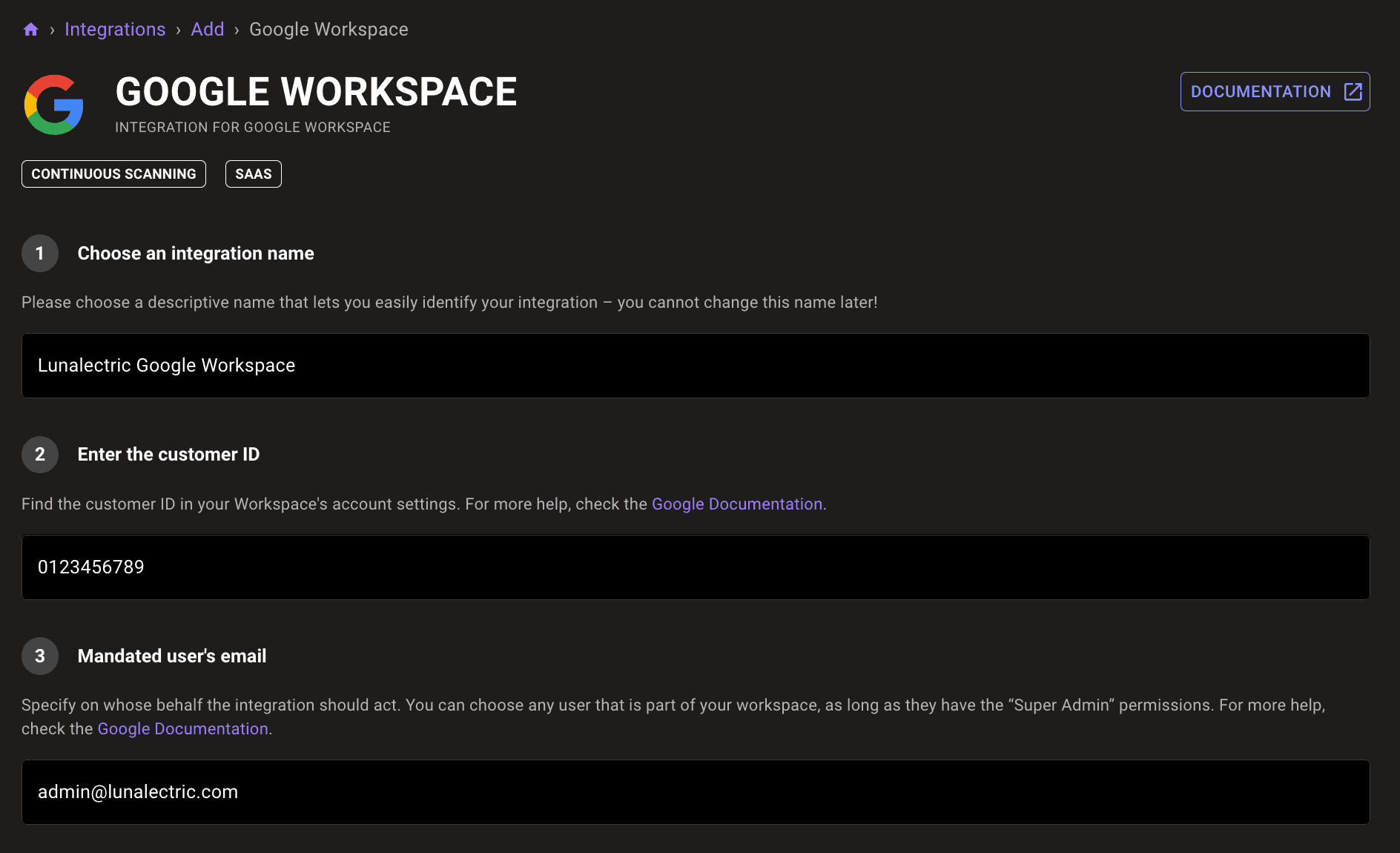Click the step 1 numbered circle
1400x853 pixels.
[39, 253]
